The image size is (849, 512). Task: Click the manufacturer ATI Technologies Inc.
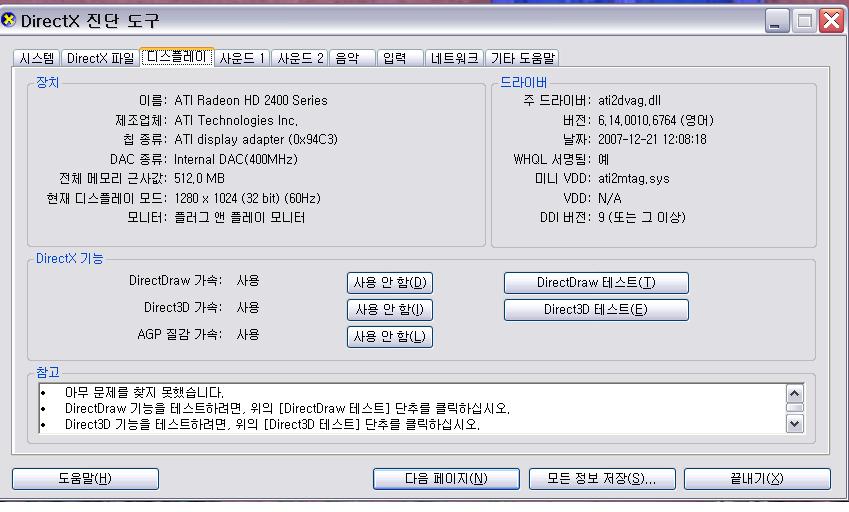(236, 120)
